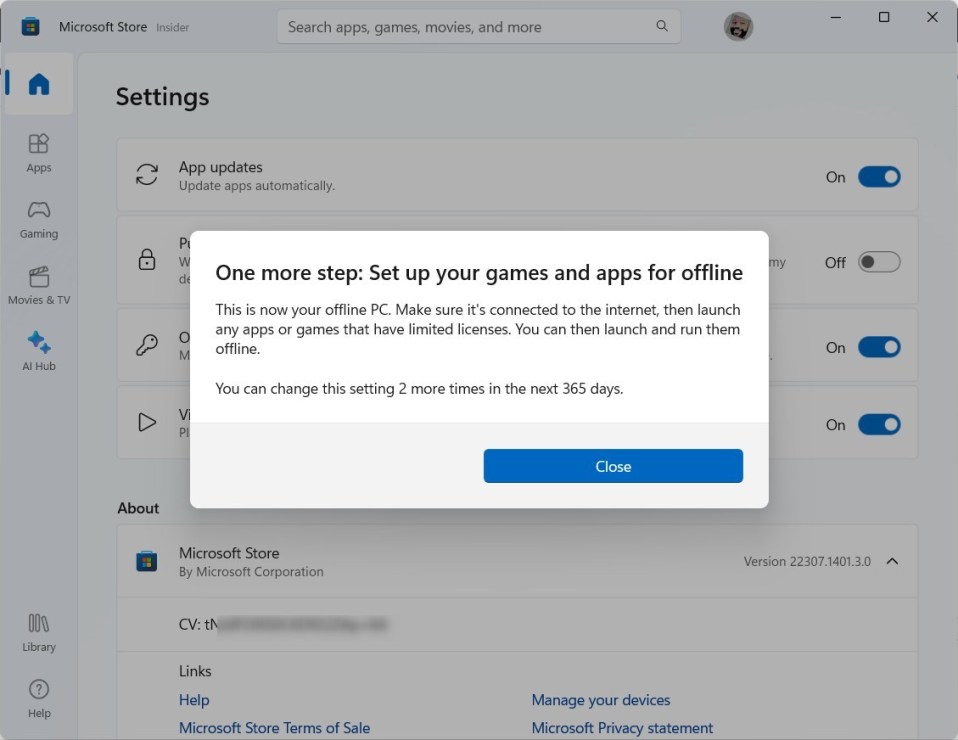
Task: Click the Microsoft Store icon under About
Action: [x=147, y=561]
